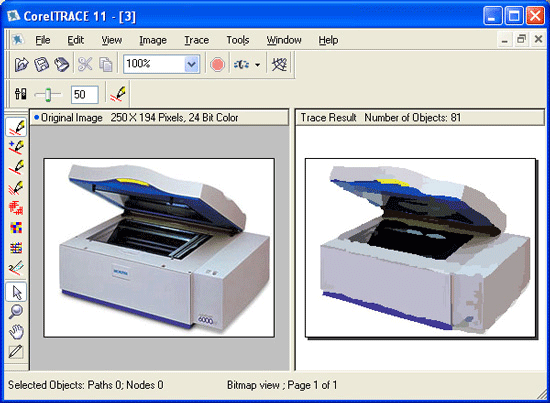Open the Tools menu
550x403 pixels.
[x=237, y=40]
